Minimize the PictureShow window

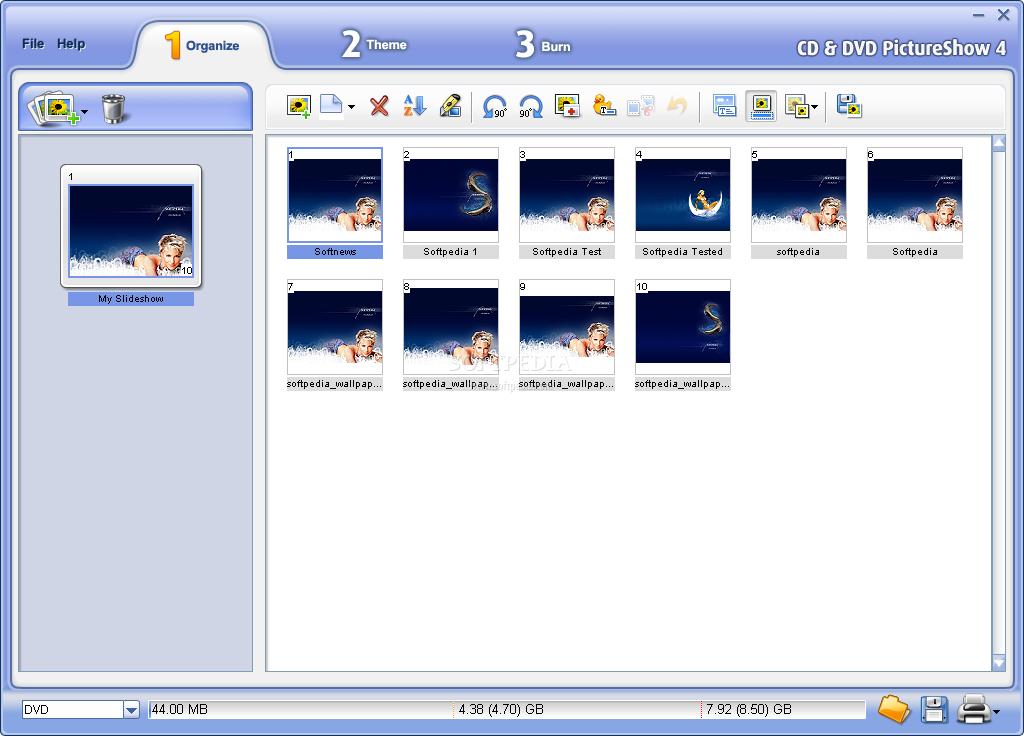(978, 15)
